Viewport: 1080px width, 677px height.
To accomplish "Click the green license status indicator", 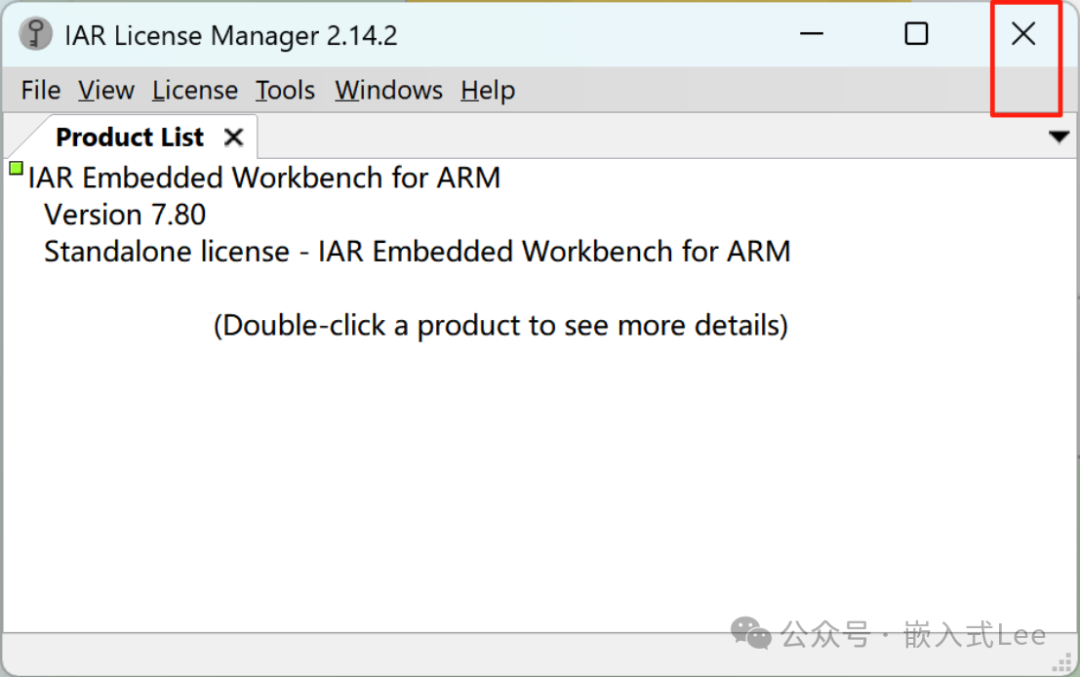I will tap(15, 169).
